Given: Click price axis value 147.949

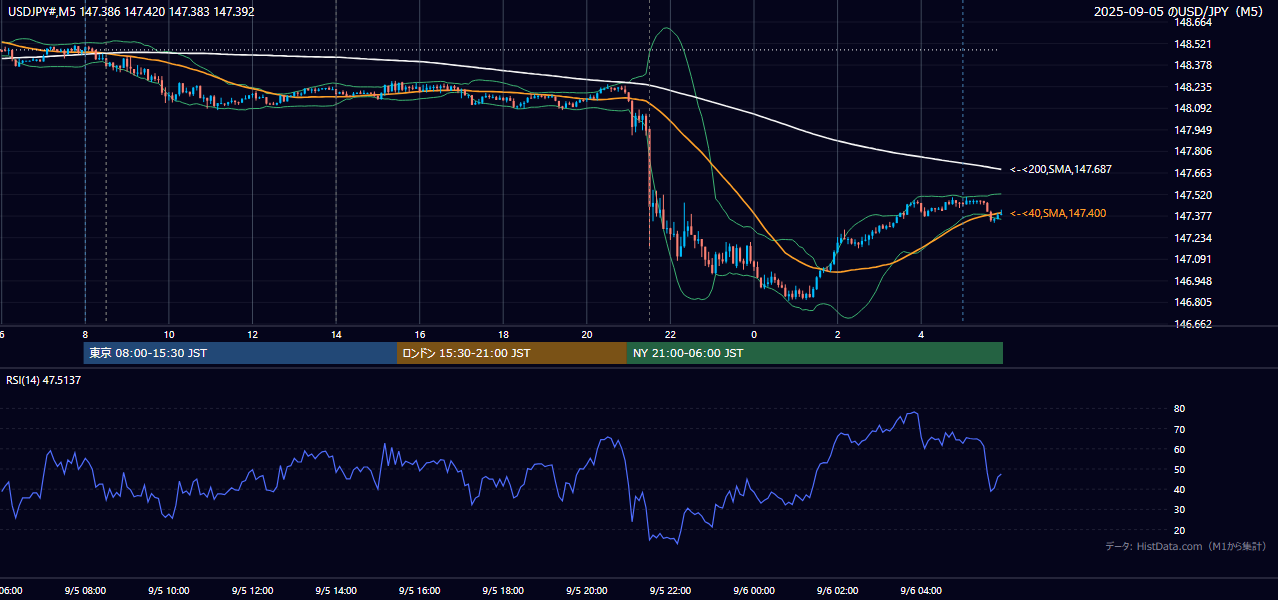Looking at the screenshot, I should click(x=1192, y=130).
